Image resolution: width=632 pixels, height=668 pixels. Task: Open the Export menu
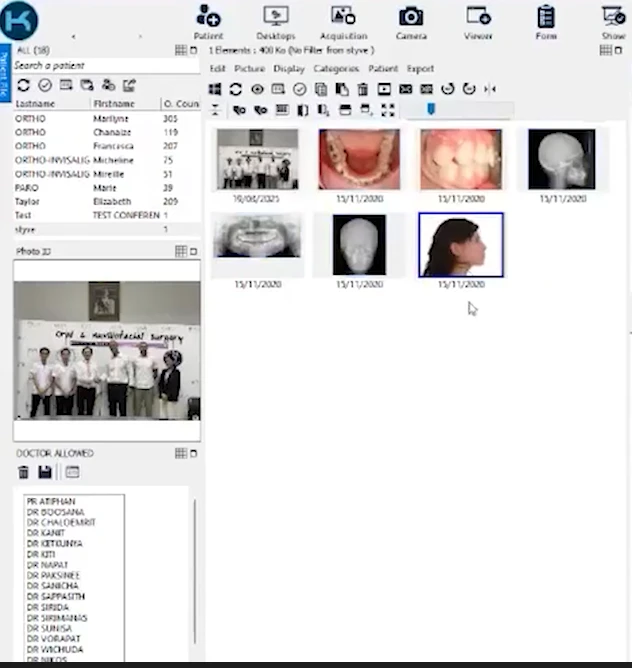420,69
